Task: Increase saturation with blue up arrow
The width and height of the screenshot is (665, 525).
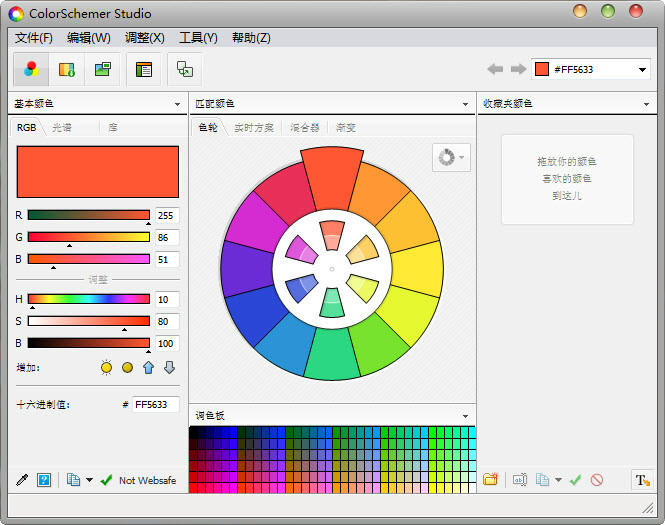Action: pos(148,367)
